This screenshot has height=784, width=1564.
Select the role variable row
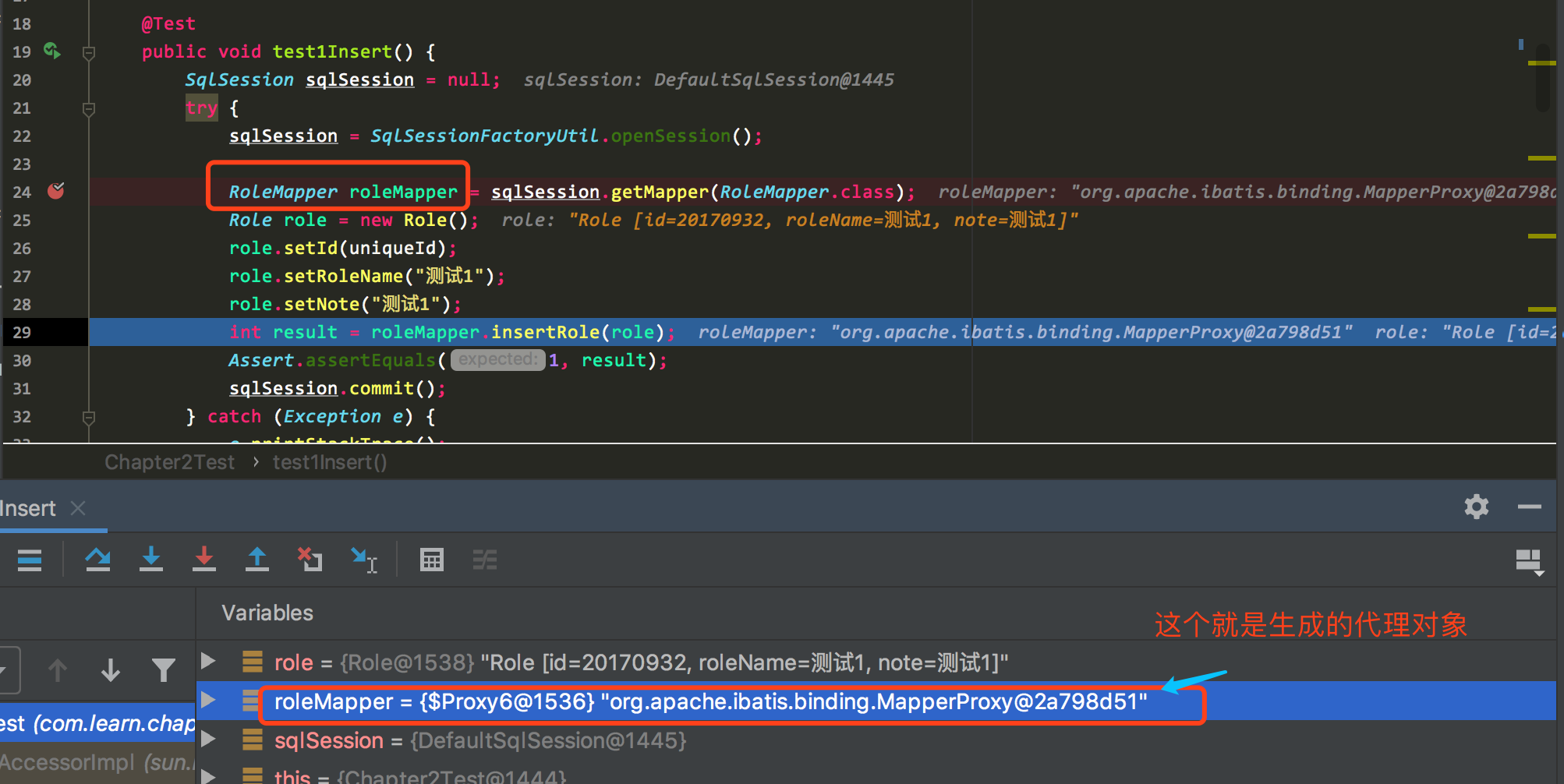coord(877,662)
